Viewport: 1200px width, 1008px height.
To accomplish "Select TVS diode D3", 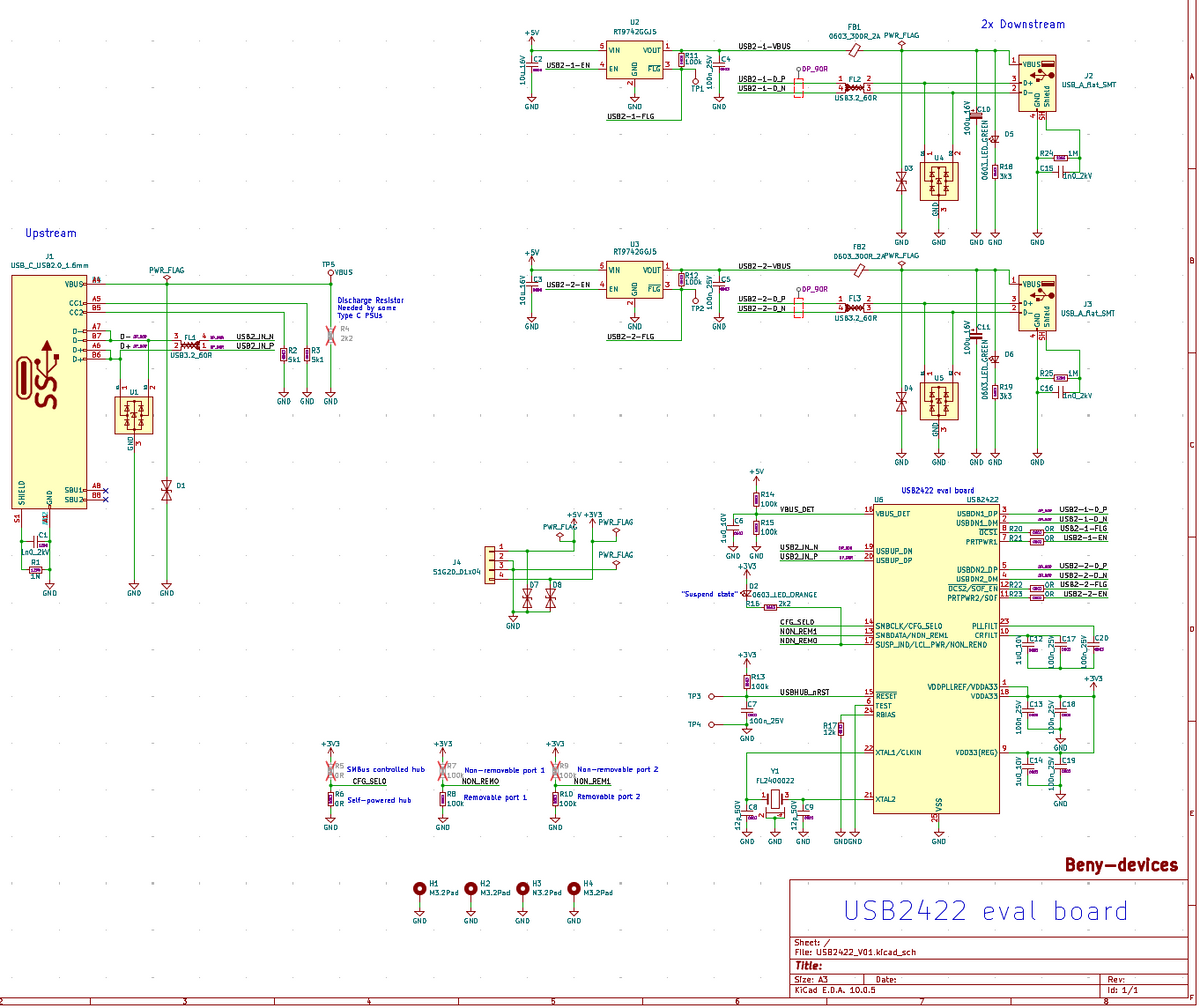I will click(x=901, y=182).
